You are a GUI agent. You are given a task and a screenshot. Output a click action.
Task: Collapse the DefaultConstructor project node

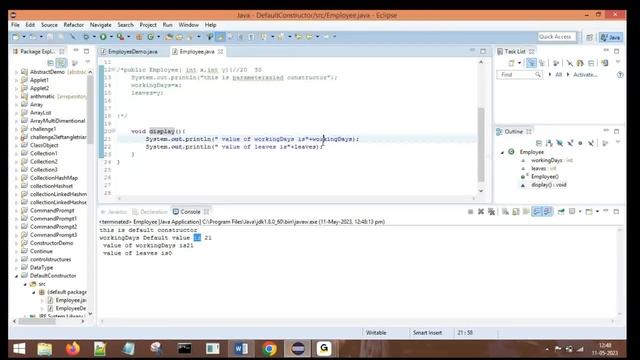tap(16, 276)
